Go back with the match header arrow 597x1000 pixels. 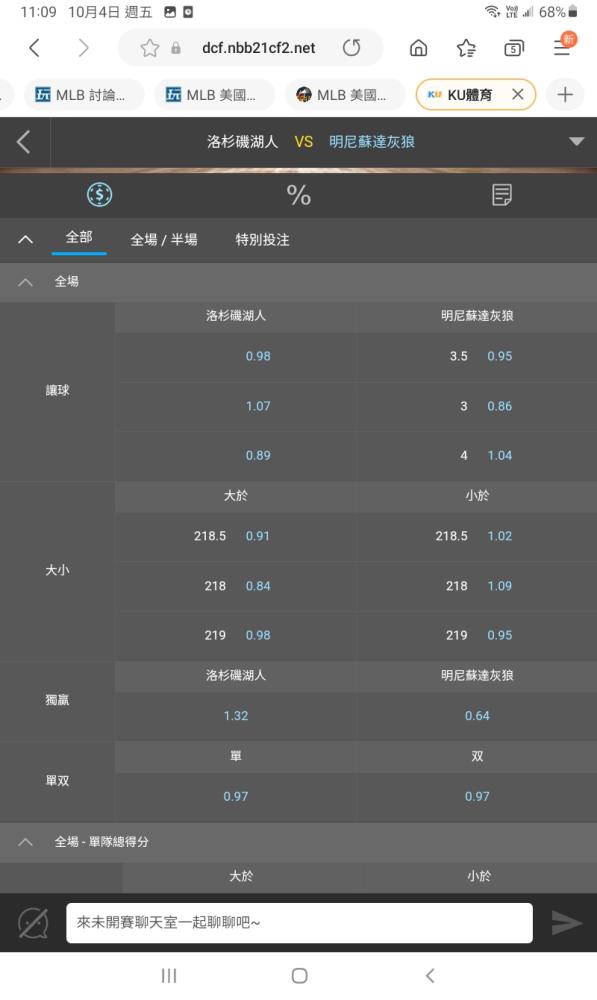(x=24, y=142)
